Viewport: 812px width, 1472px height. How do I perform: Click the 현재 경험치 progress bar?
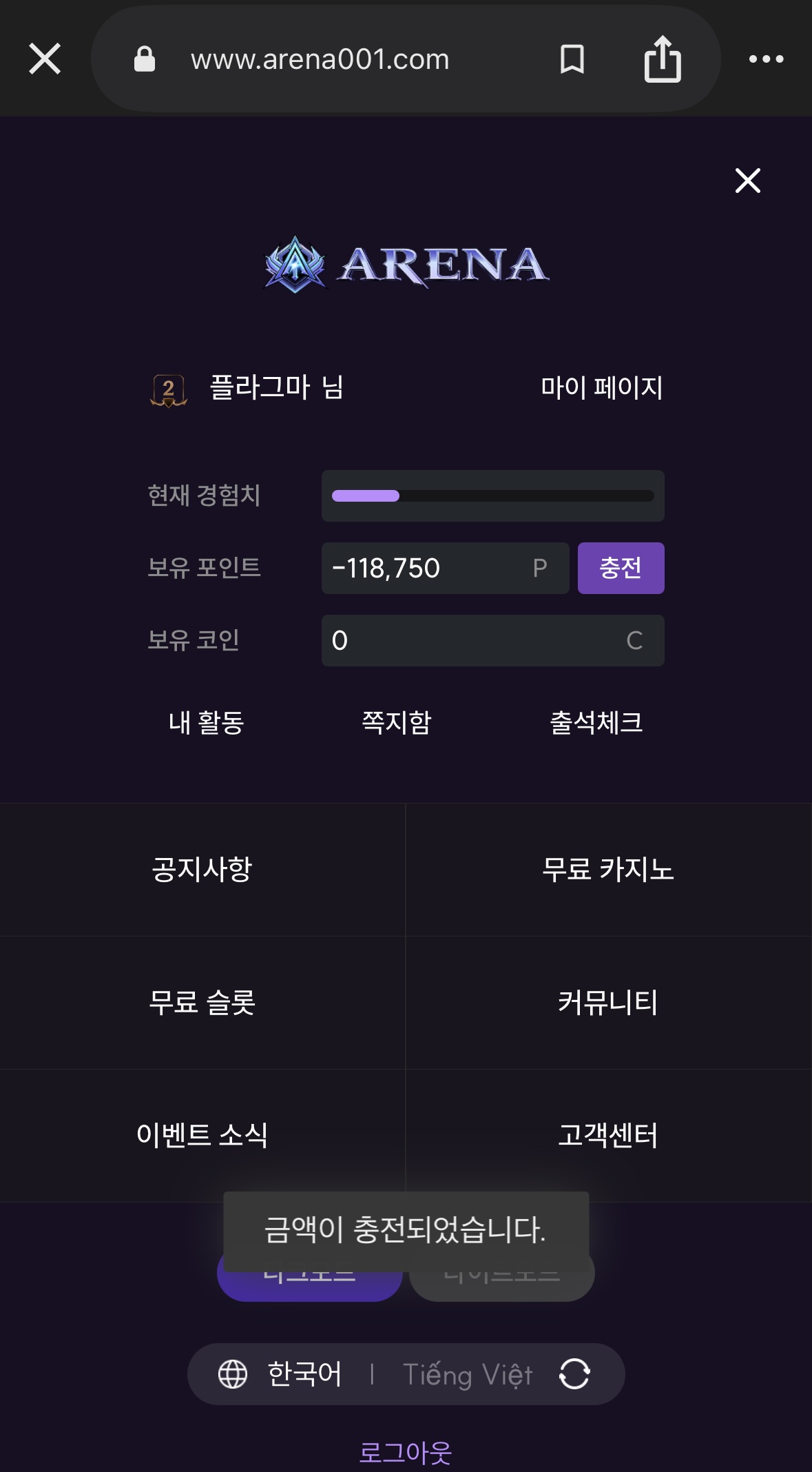[492, 496]
